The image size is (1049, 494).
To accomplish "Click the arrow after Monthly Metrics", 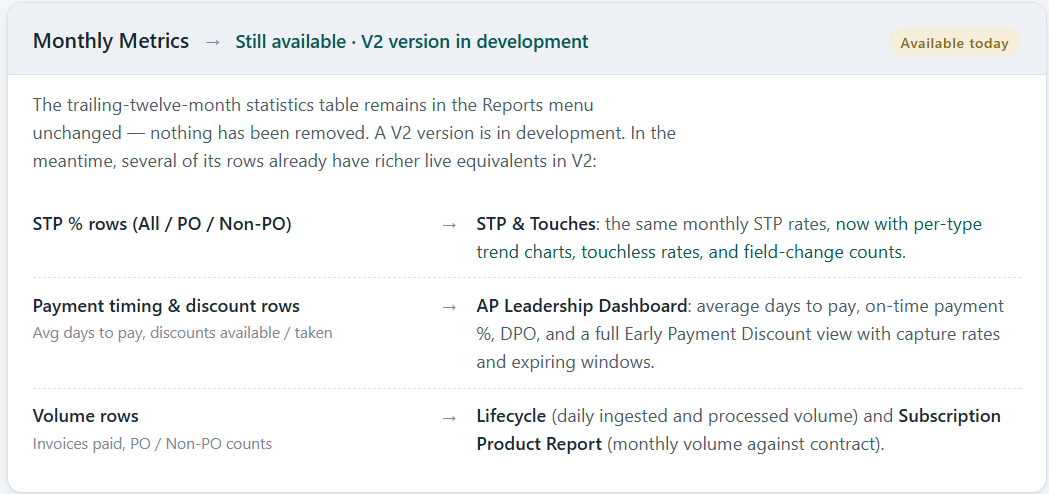I will point(213,42).
